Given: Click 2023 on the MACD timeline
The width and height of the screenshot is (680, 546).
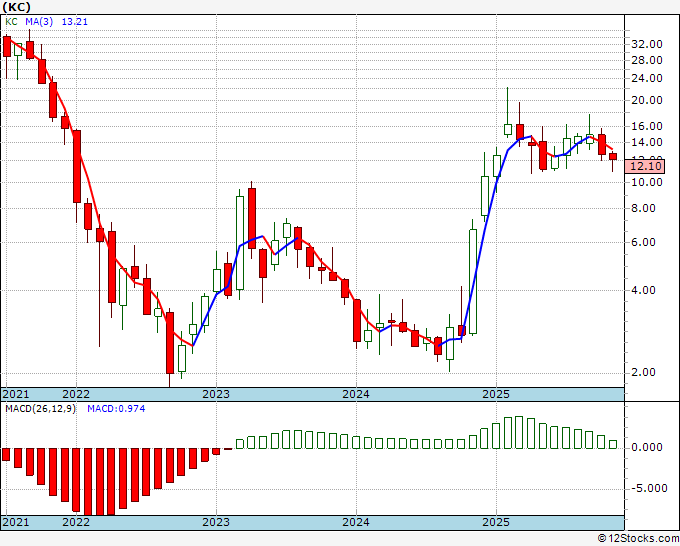Looking at the screenshot, I should point(216,522).
